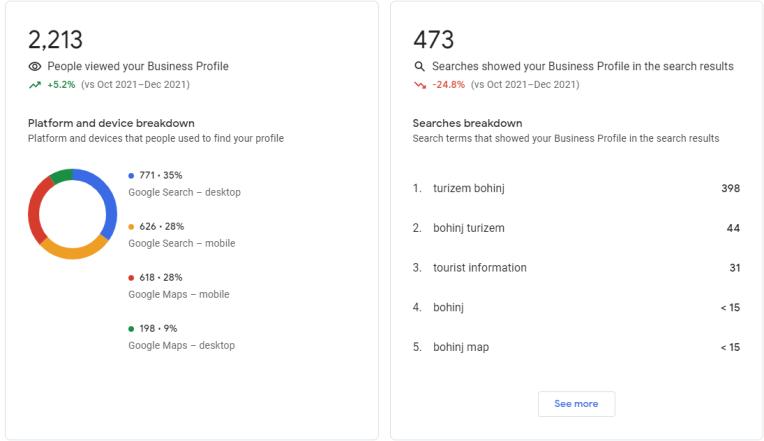Click the red downward trend arrow icon
This screenshot has height=441, width=764.
420,85
